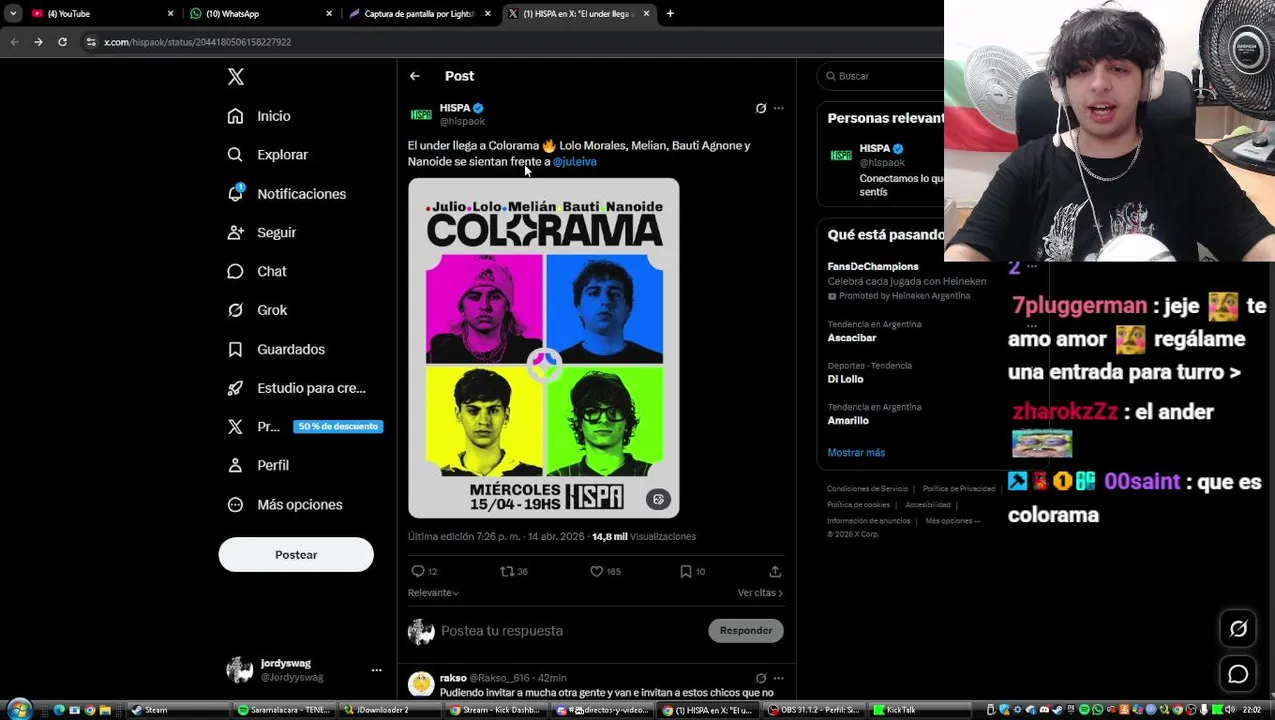
Task: Open Chat messages in sidebar
Action: [257, 272]
